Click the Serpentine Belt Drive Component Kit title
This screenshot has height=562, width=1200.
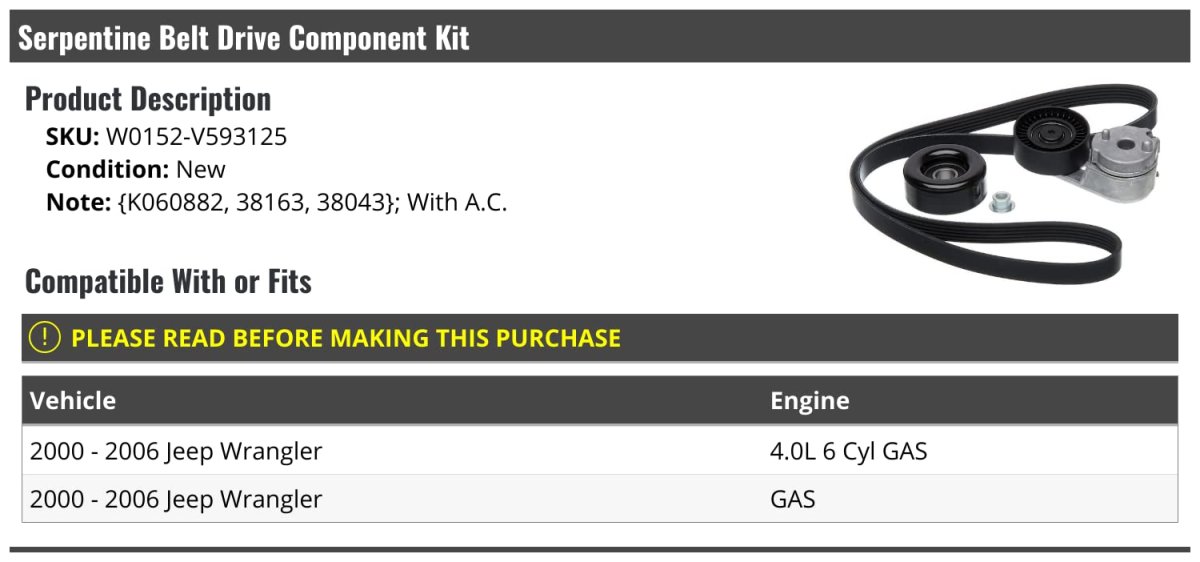(x=244, y=39)
